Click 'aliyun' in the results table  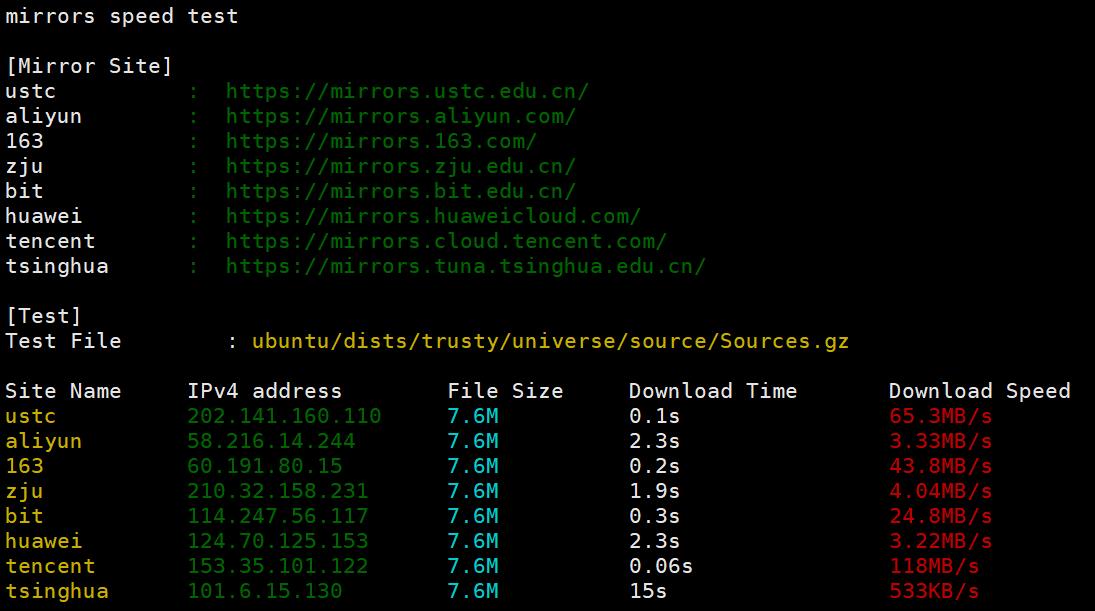point(44,441)
